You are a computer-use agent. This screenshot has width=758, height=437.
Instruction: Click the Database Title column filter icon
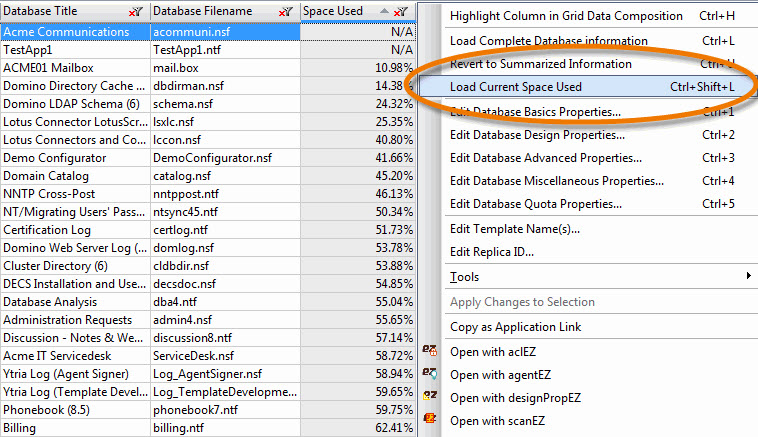pyautogui.click(x=135, y=11)
